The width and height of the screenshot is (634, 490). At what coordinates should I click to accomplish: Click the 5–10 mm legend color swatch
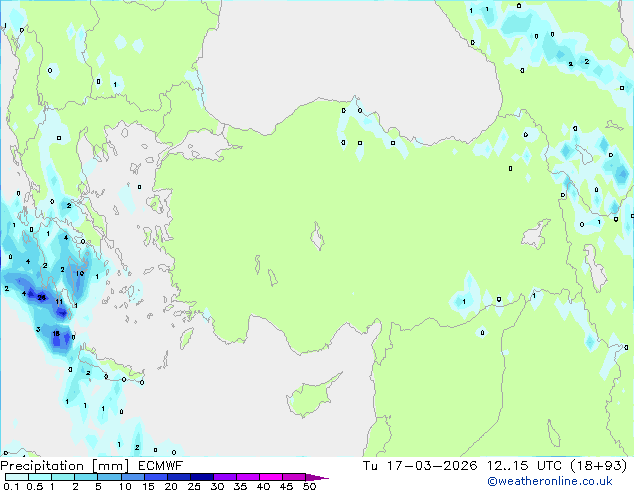point(109,477)
